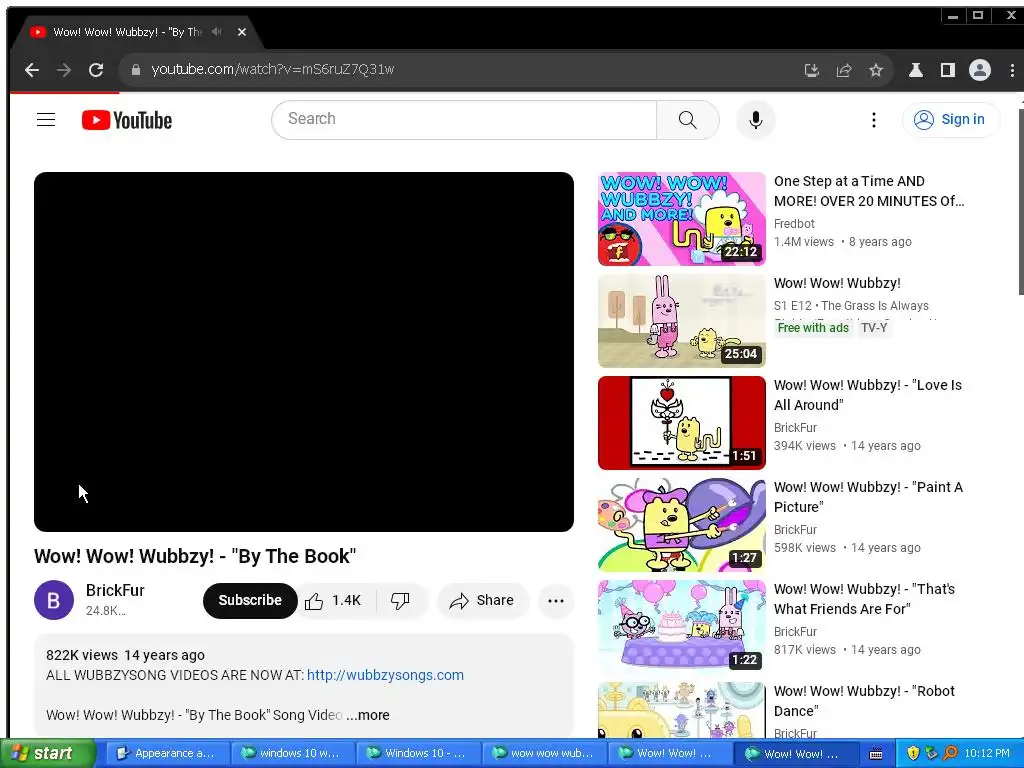Click the magnifier tray icon
Viewport: 1024px width, 768px height.
click(x=949, y=754)
